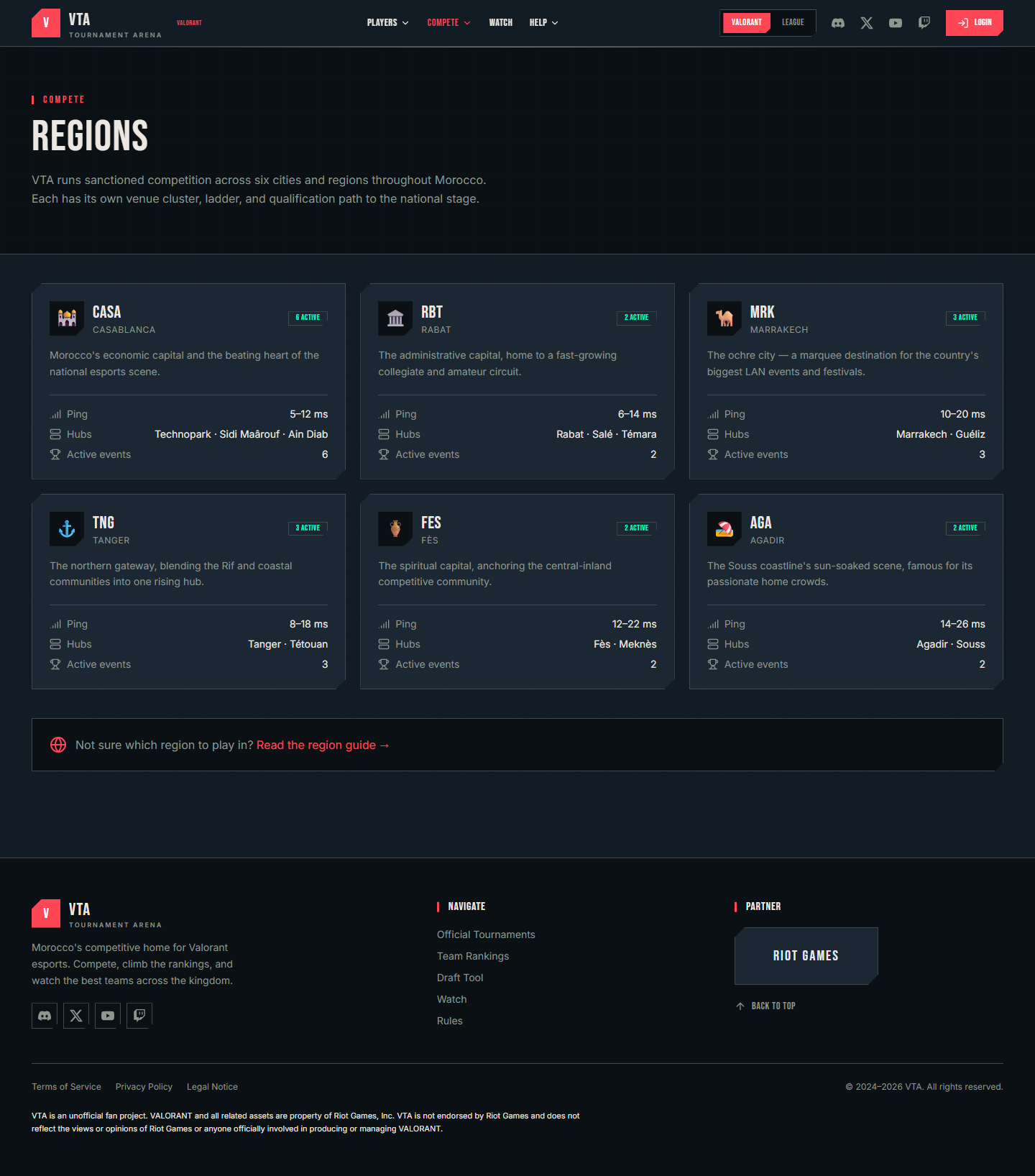Open X (Twitter) icon in top header
1035x1176 pixels.
pyautogui.click(x=867, y=23)
